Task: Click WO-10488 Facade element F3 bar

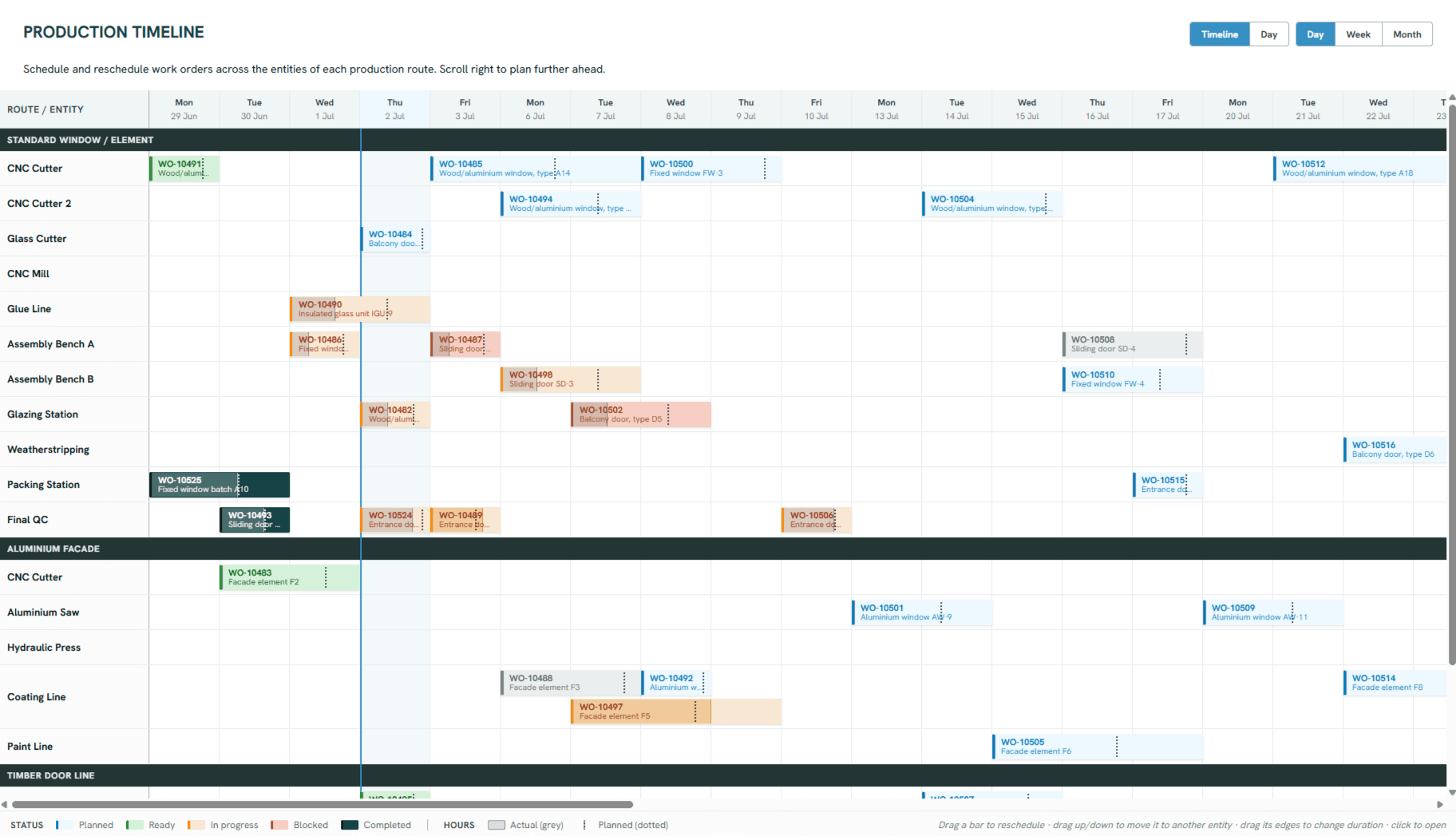Action: (570, 683)
